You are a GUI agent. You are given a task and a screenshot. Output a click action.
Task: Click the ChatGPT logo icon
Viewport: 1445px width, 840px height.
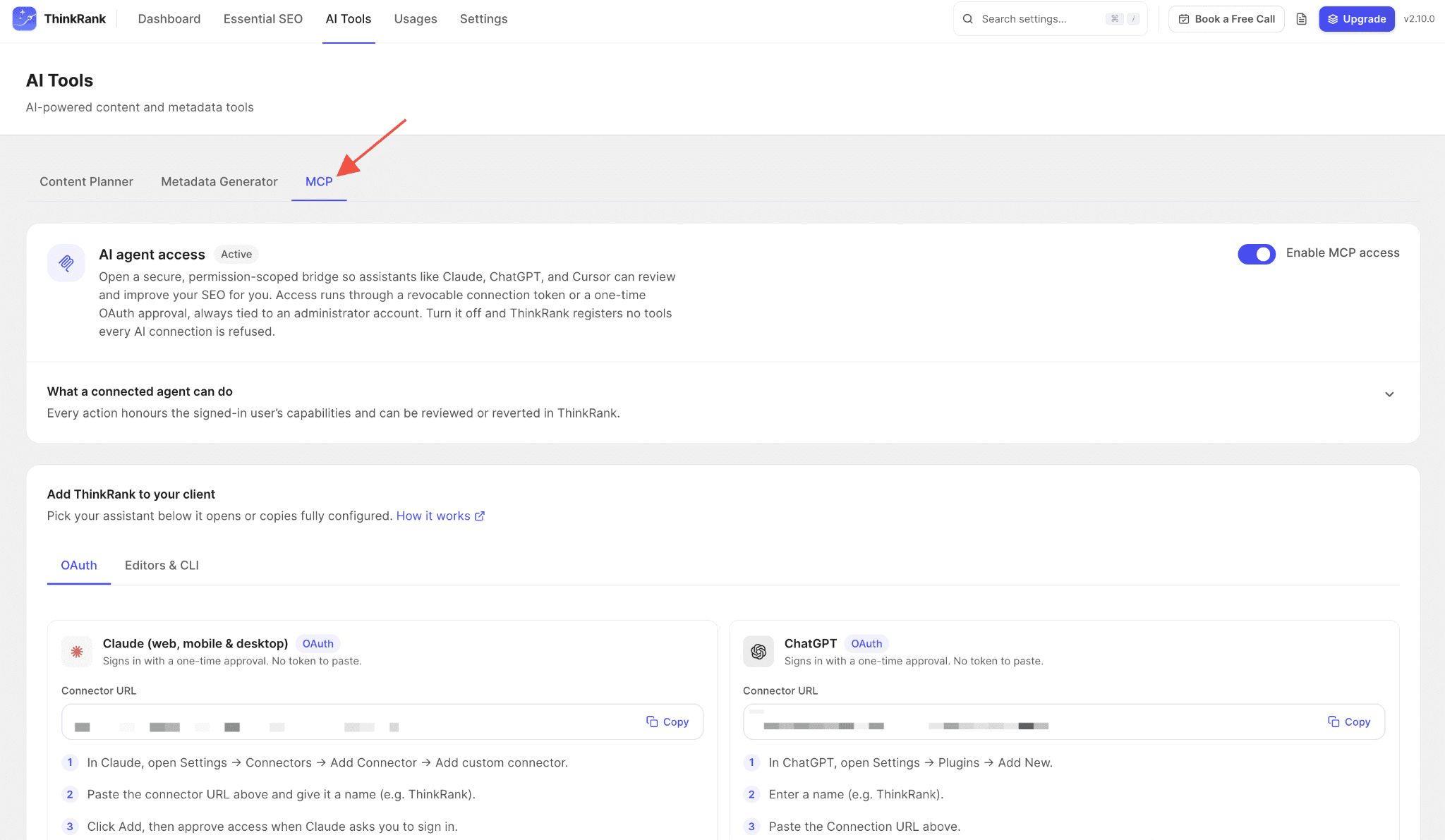(x=758, y=652)
